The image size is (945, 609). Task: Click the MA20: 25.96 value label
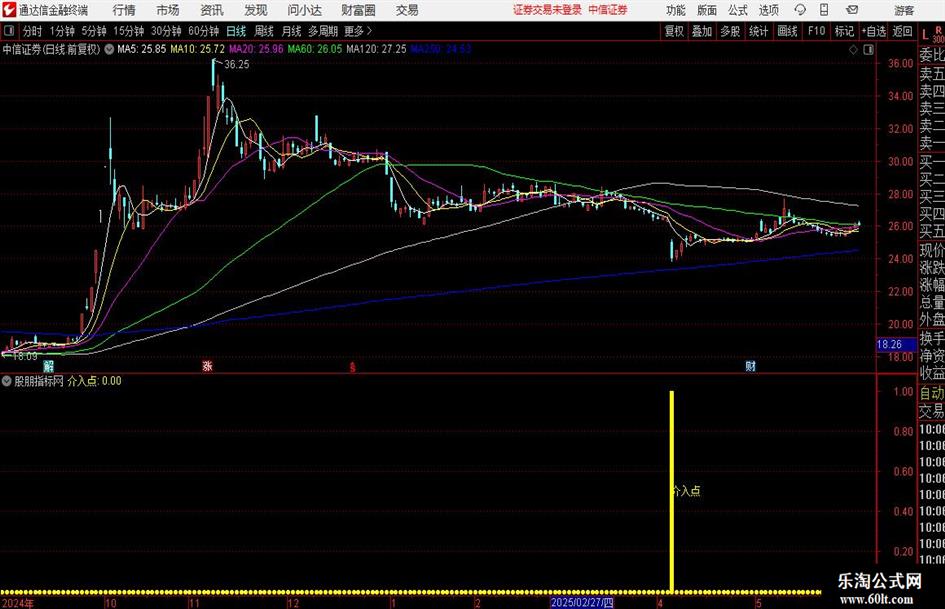(256, 49)
